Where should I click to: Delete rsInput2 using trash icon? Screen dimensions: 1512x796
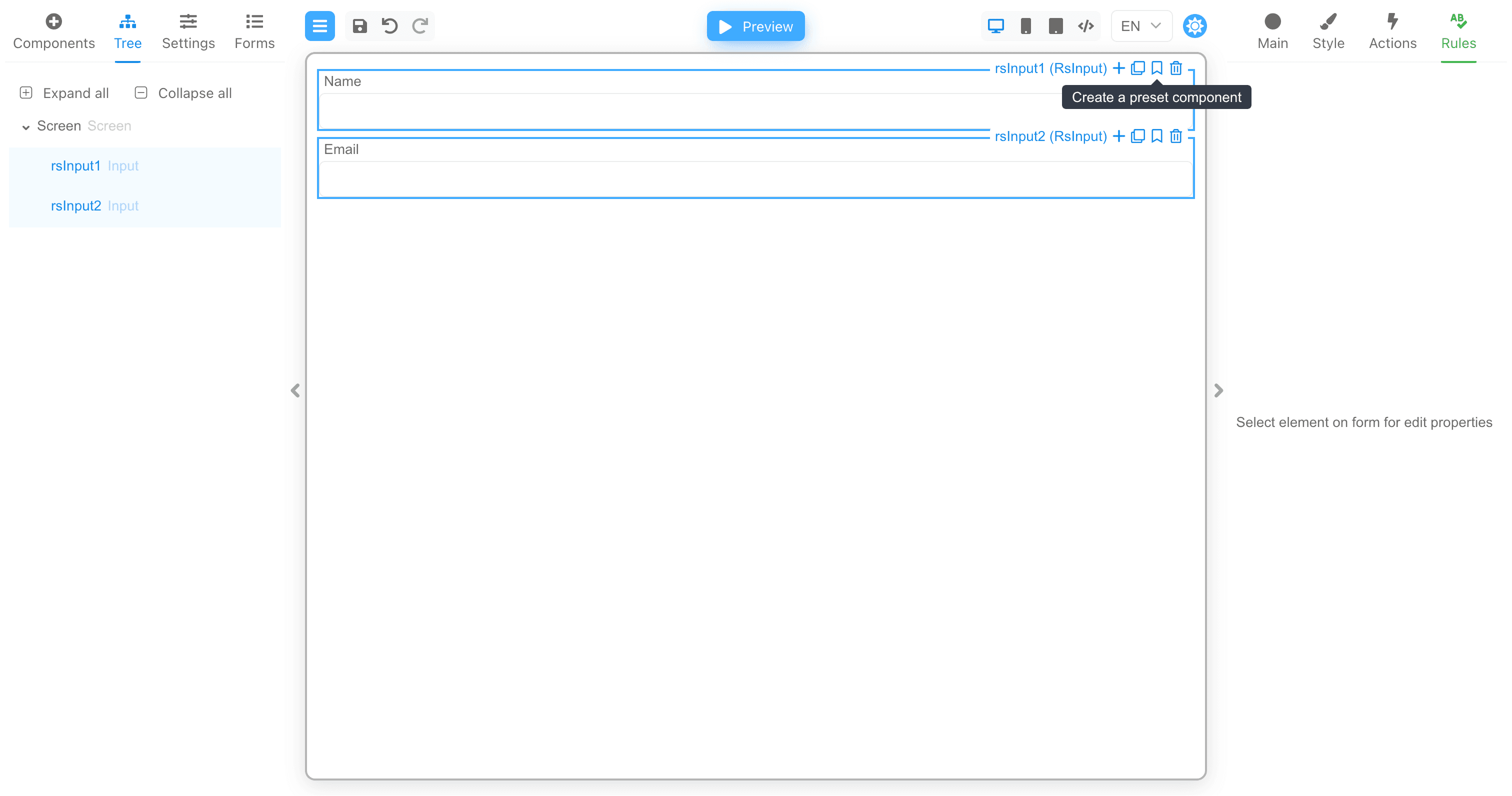tap(1175, 136)
